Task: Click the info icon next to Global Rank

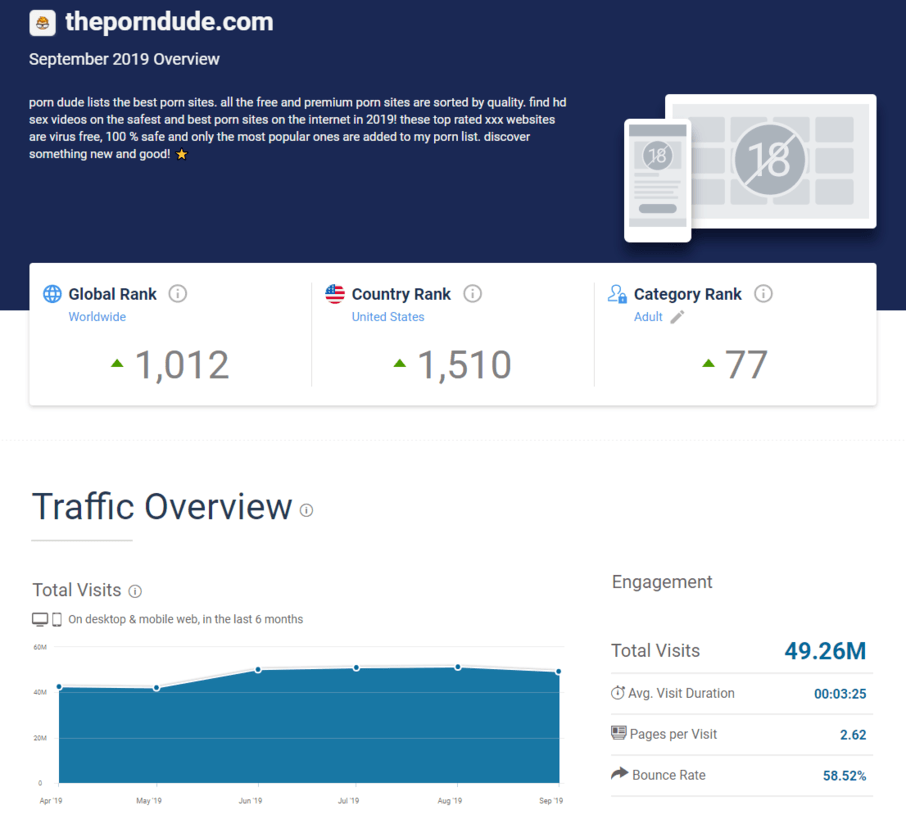Action: click(178, 294)
